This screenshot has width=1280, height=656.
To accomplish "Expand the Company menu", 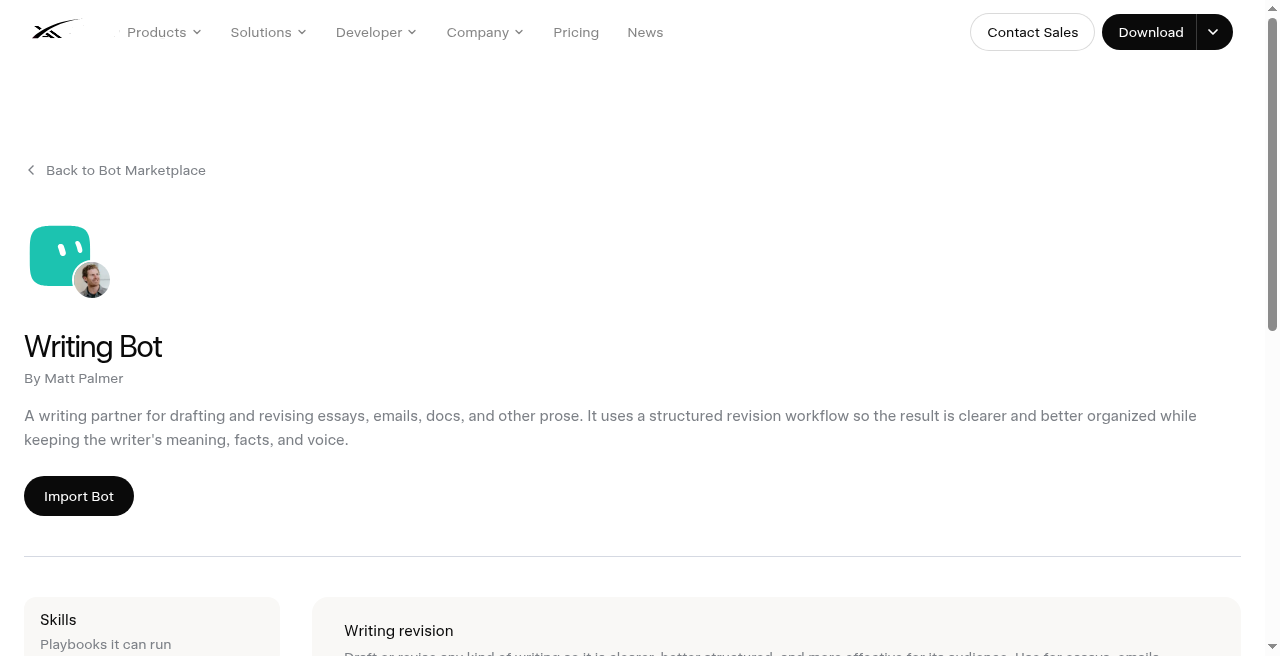I will (485, 32).
